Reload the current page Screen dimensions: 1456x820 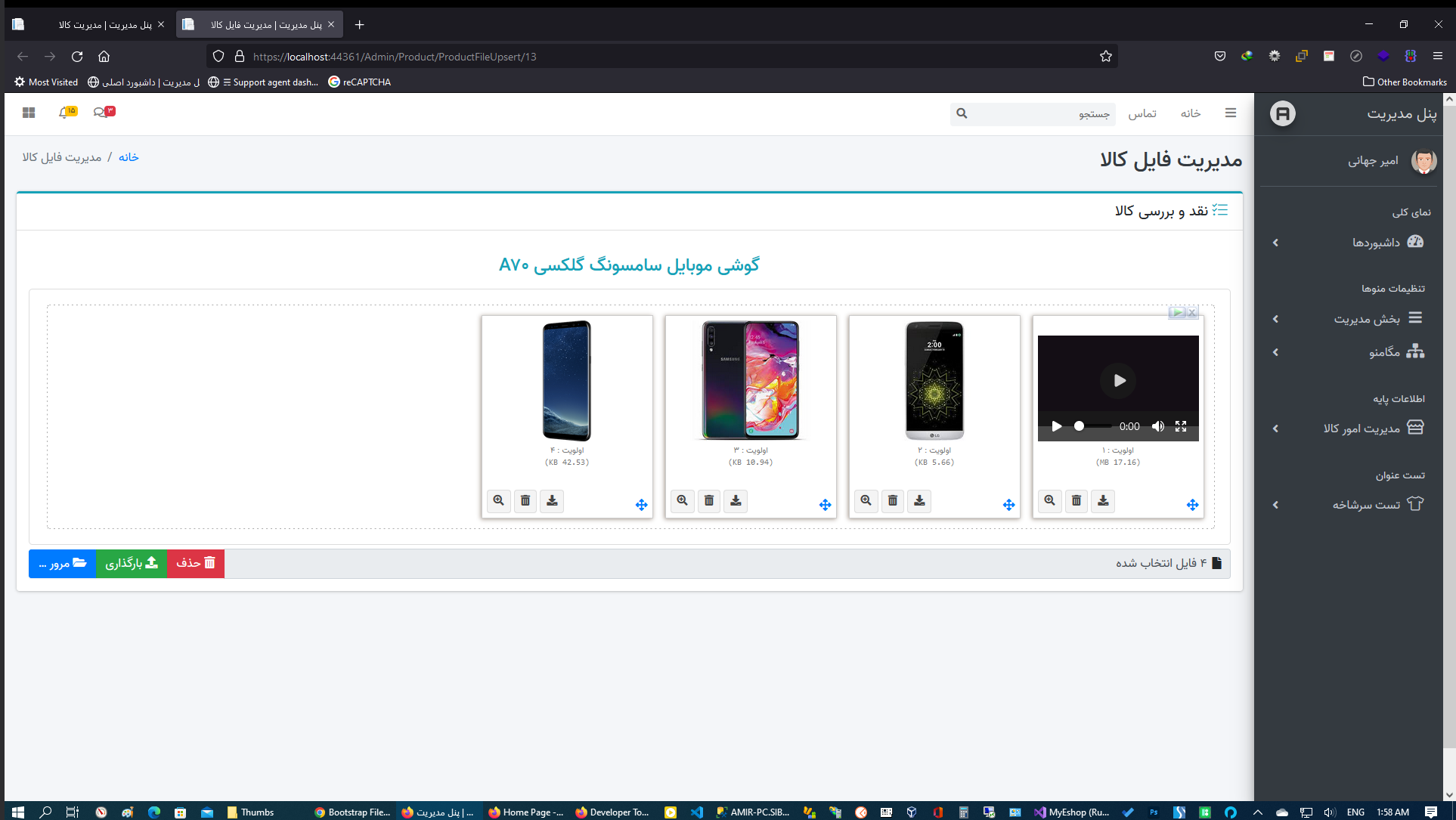[77, 57]
